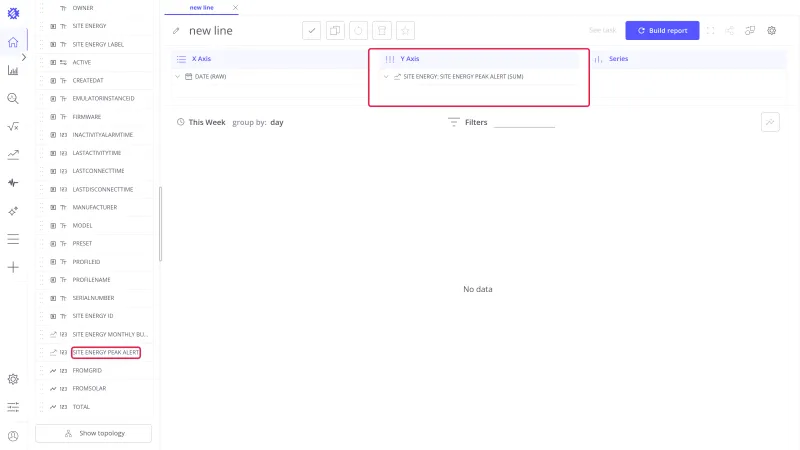
Task: Select the SITE ENERGY ID field
Action: pyautogui.click(x=93, y=316)
